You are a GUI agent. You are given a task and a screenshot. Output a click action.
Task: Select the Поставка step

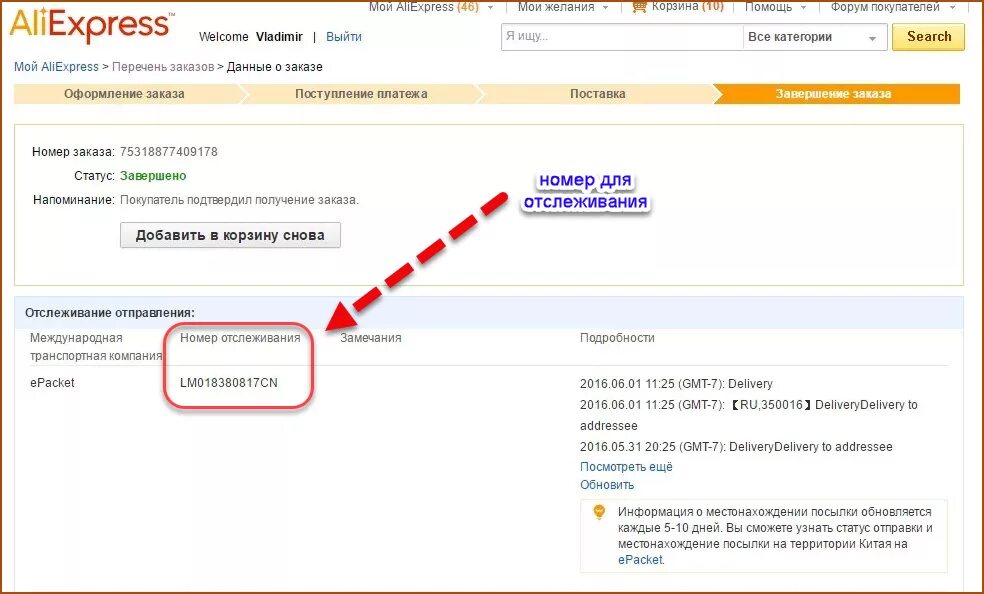pos(597,94)
